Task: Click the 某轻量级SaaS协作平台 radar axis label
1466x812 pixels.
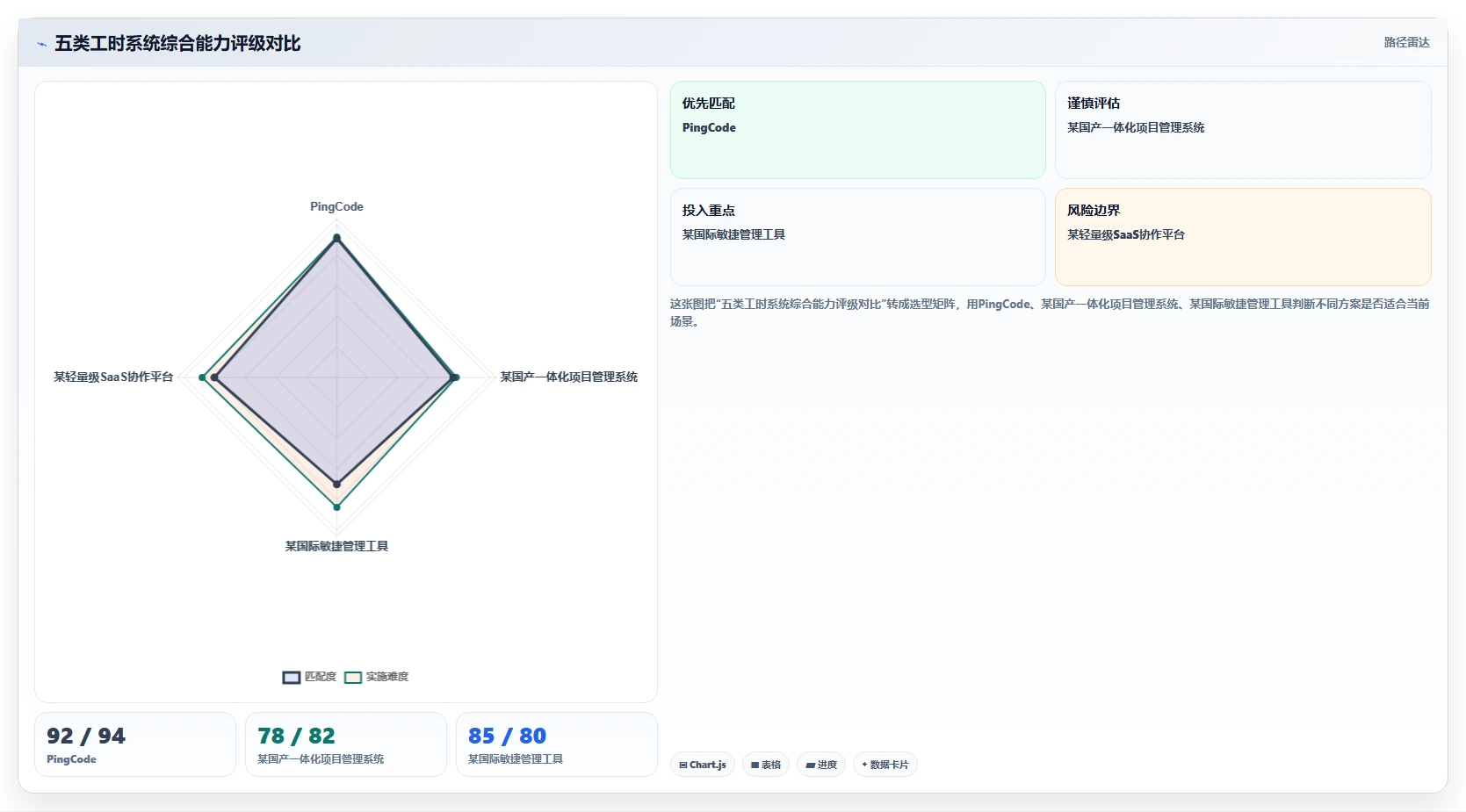Action: tap(113, 377)
